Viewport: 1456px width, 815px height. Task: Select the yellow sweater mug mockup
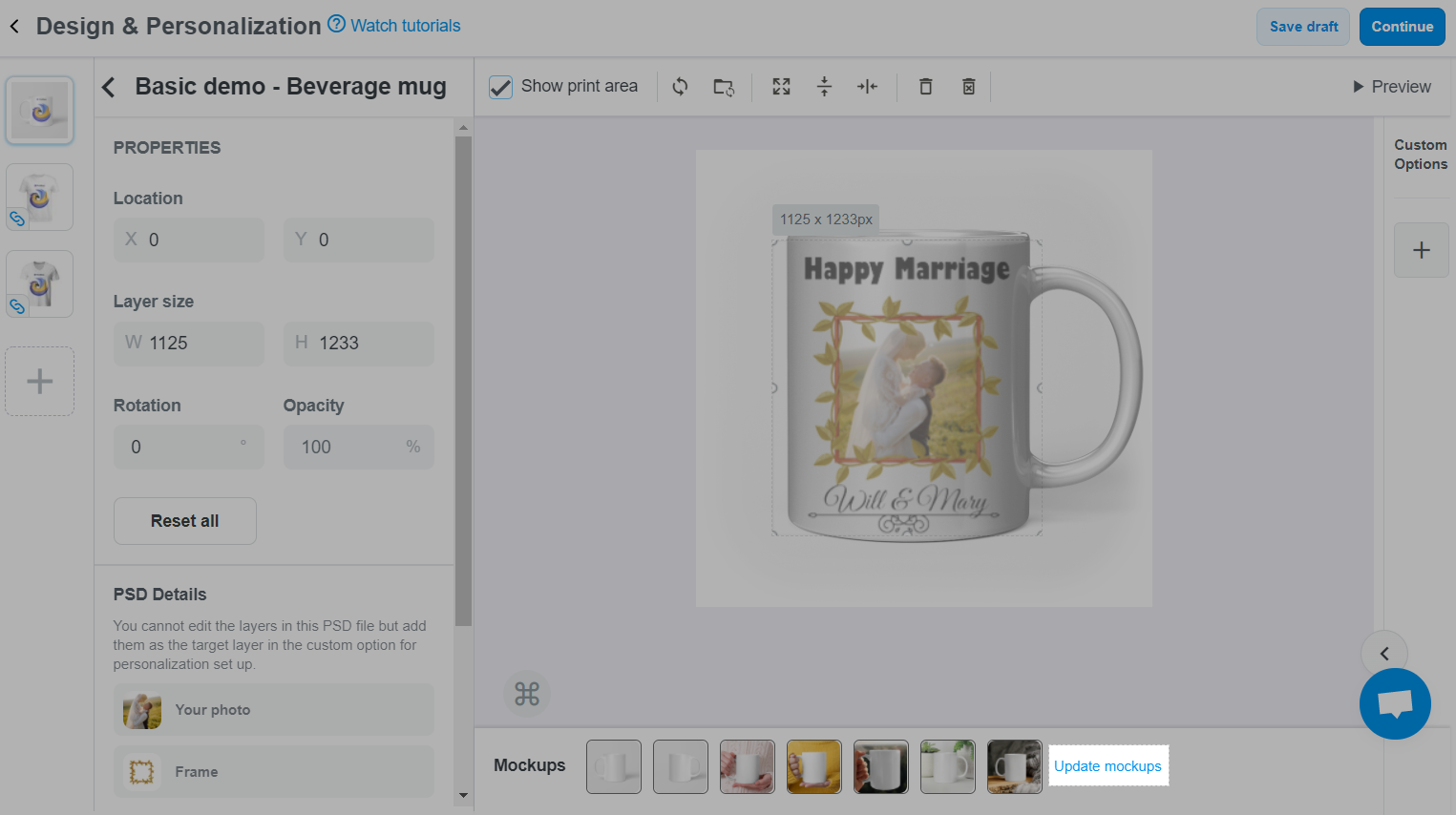[813, 766]
